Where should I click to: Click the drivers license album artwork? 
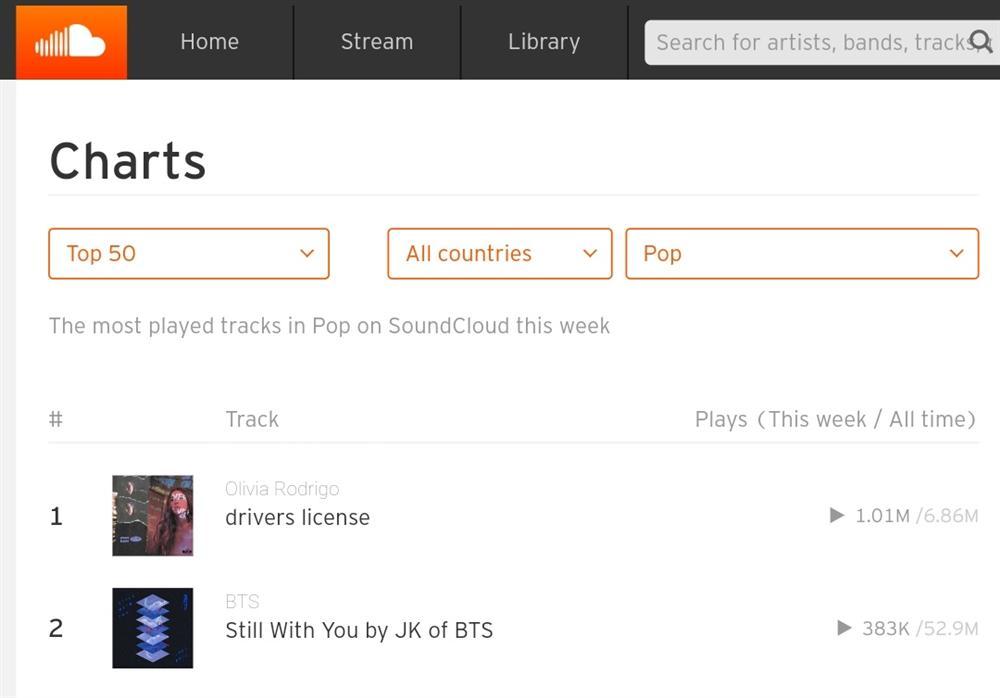[152, 516]
